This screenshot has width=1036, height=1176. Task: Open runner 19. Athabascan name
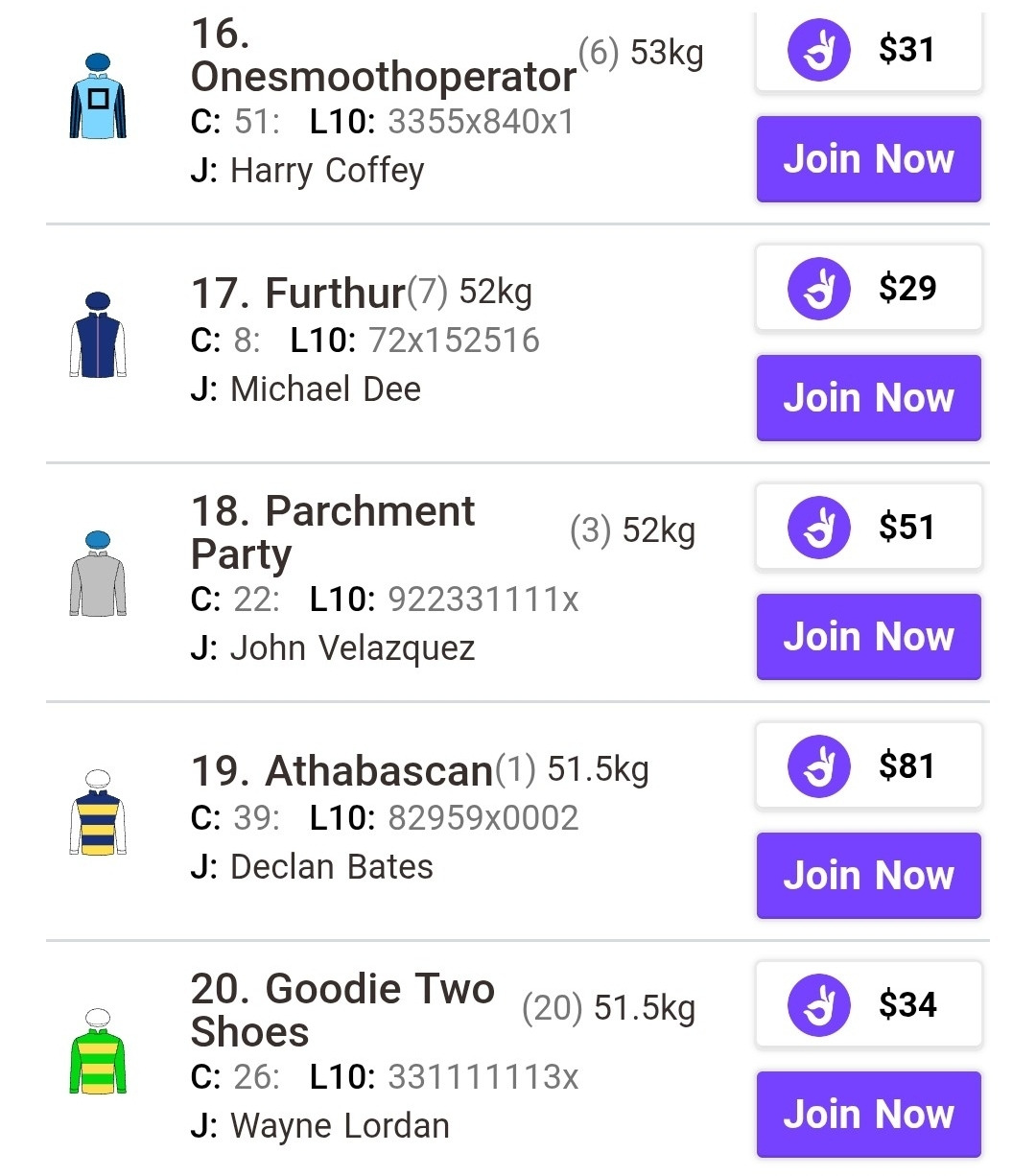point(342,771)
